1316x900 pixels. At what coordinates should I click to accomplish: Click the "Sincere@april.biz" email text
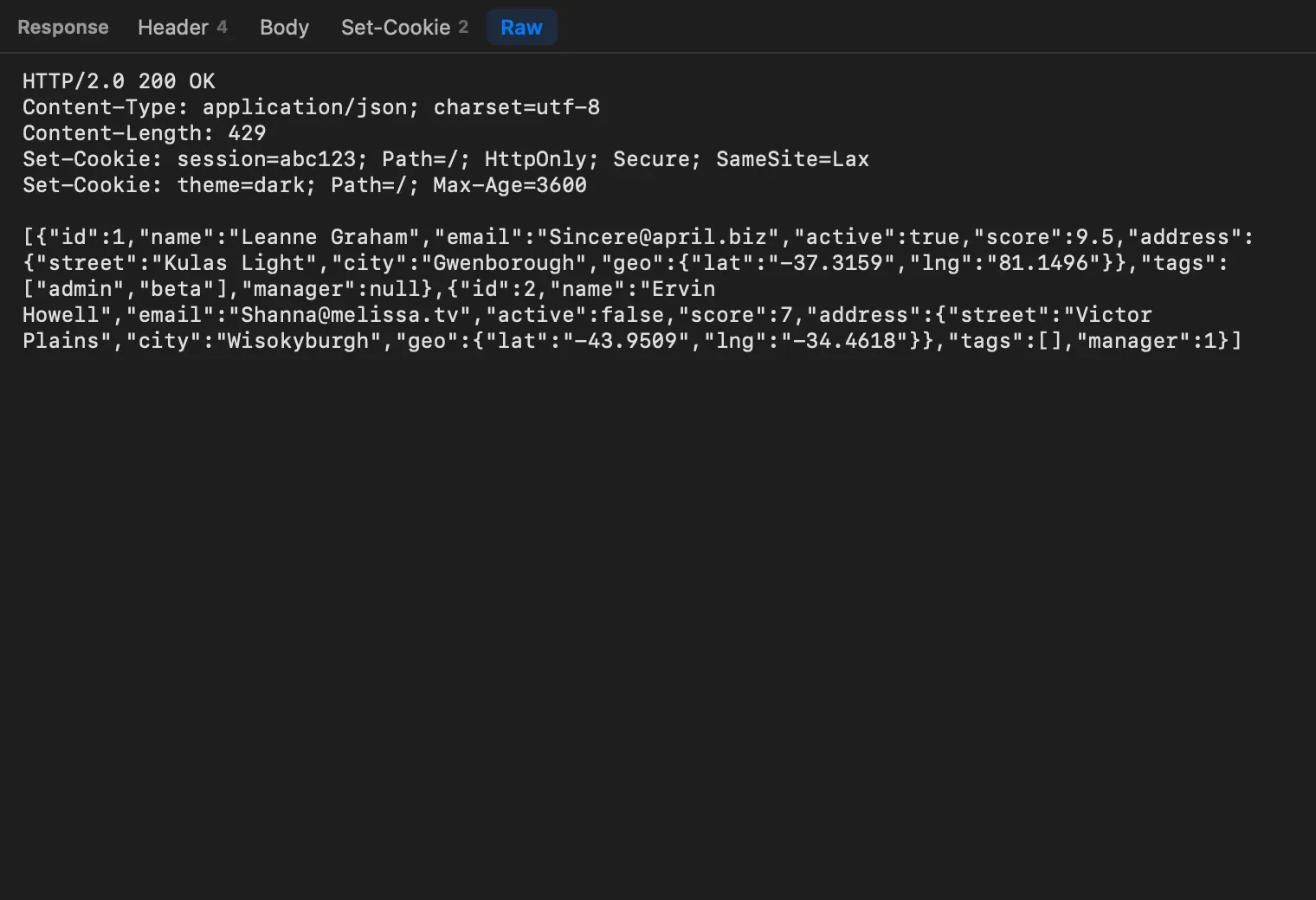pos(658,237)
